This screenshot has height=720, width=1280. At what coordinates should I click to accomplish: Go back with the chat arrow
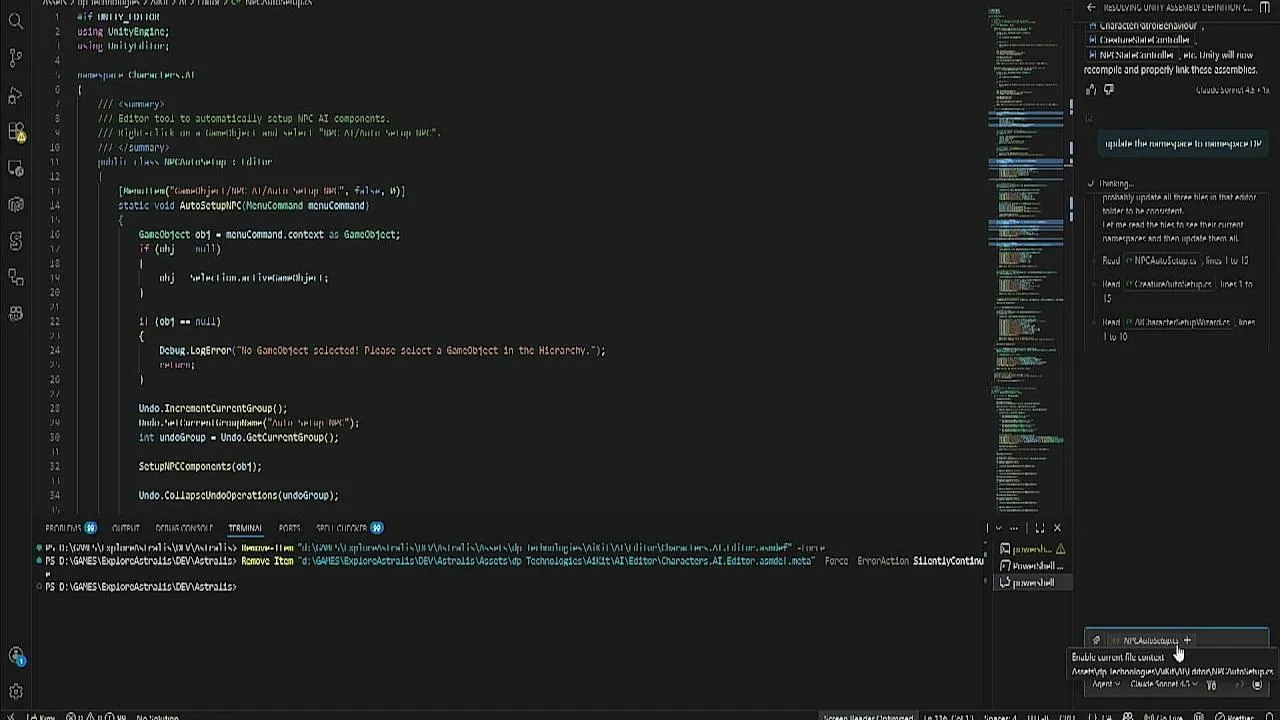click(1091, 7)
